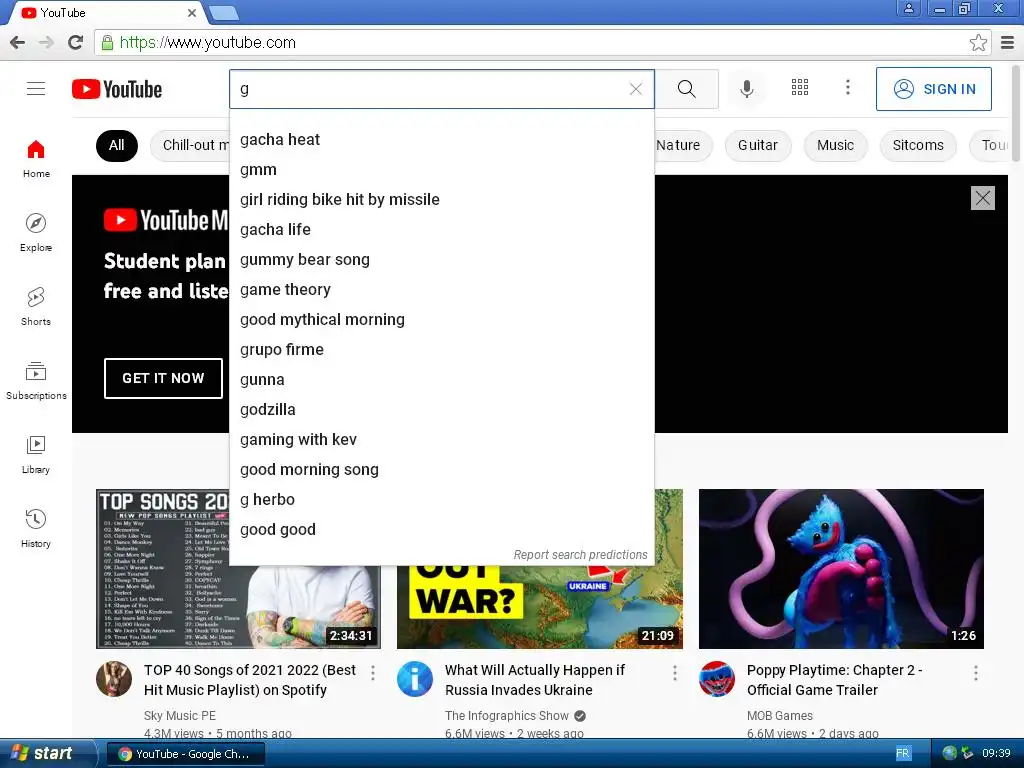This screenshot has width=1024, height=768.
Task: Open Explore in sidebar
Action: point(36,232)
